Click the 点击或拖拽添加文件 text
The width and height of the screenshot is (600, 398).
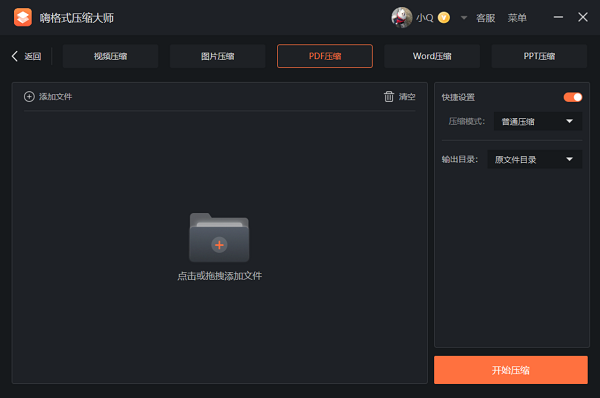click(220, 276)
